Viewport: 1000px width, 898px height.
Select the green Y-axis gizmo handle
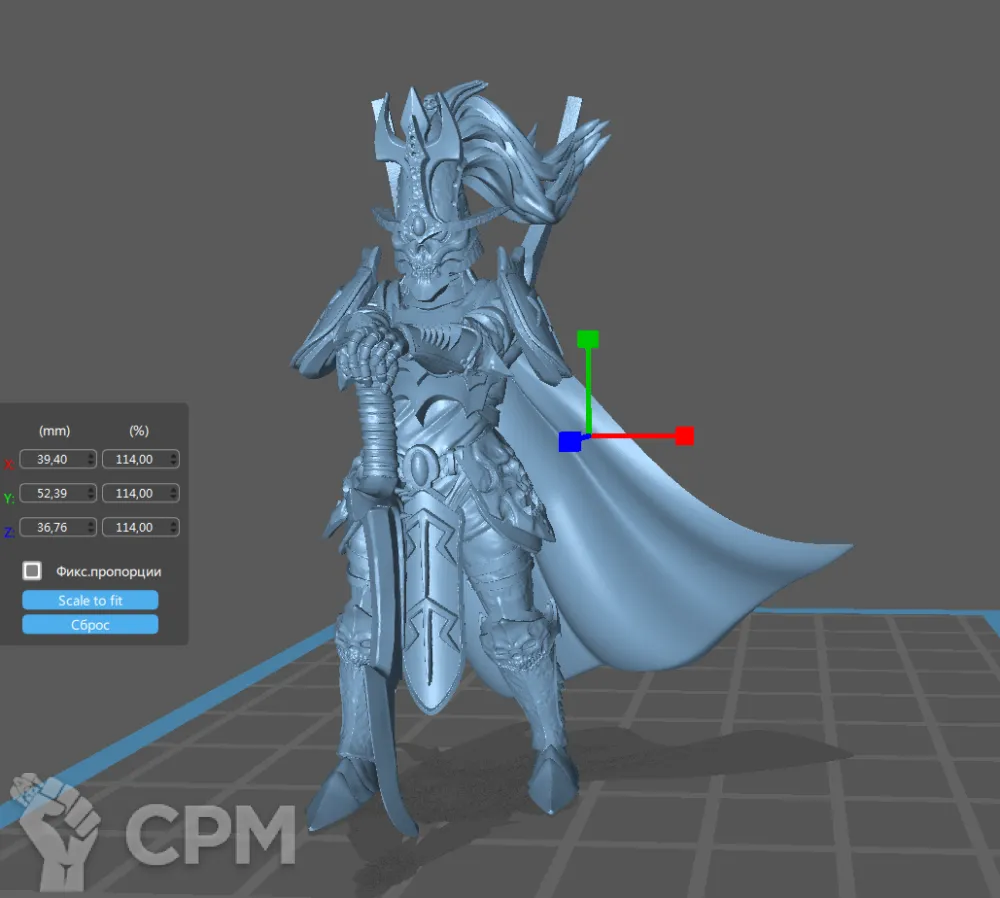point(588,339)
